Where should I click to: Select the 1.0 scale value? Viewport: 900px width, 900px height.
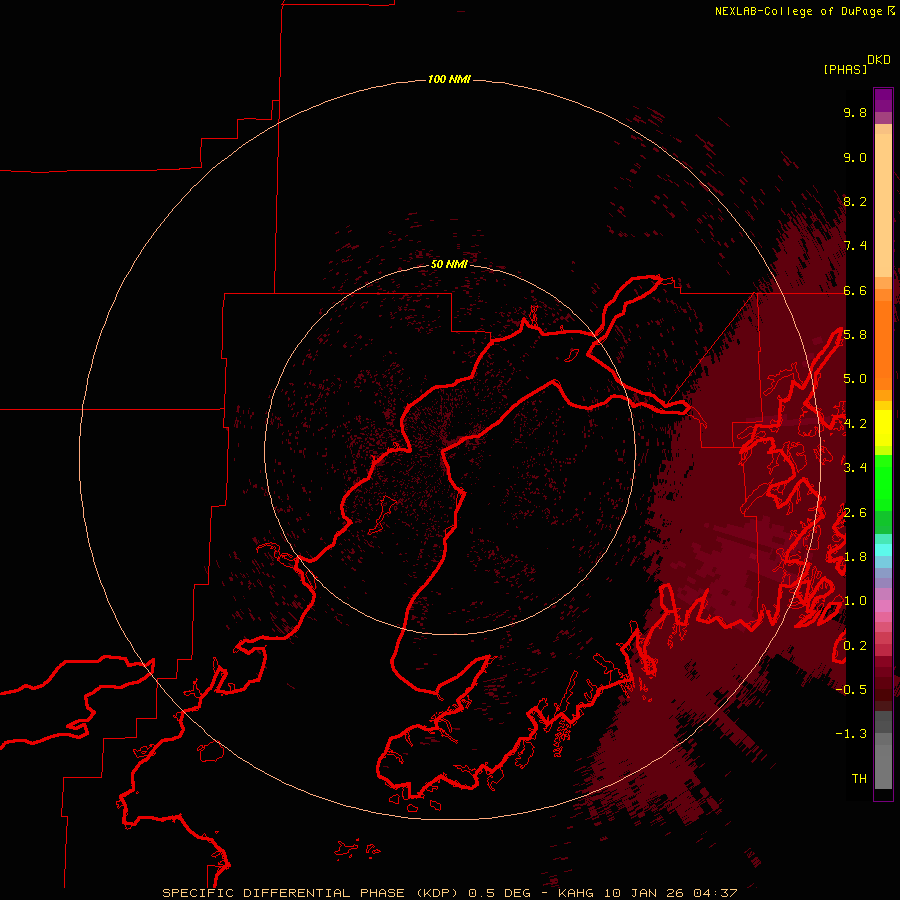click(855, 601)
